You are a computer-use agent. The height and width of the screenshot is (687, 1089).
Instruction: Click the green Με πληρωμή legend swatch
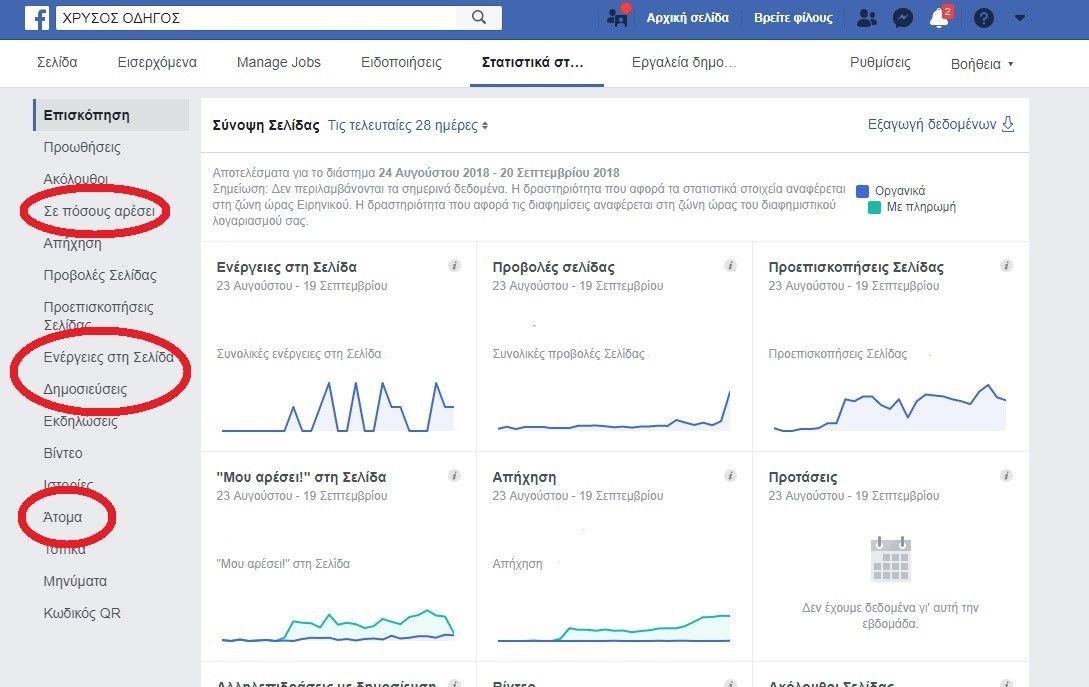(x=874, y=207)
